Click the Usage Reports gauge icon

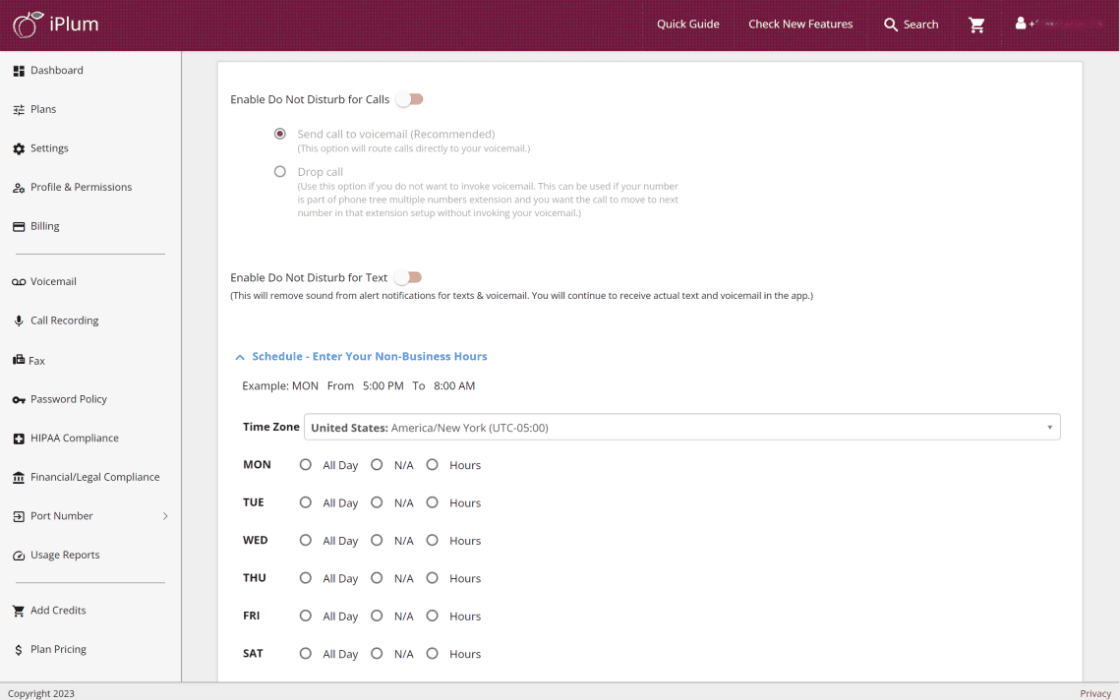coord(18,556)
